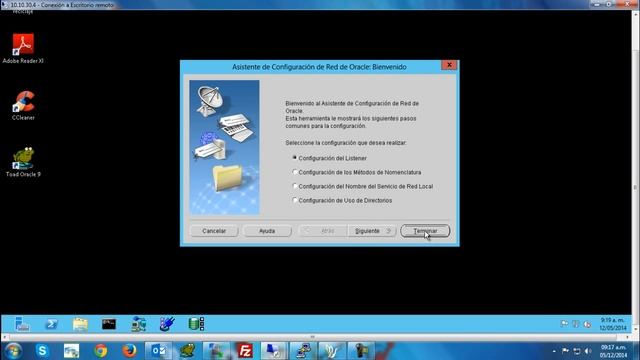Open Google Chrome from local taskbar
Viewport: 640px width, 360px height.
(x=100, y=351)
